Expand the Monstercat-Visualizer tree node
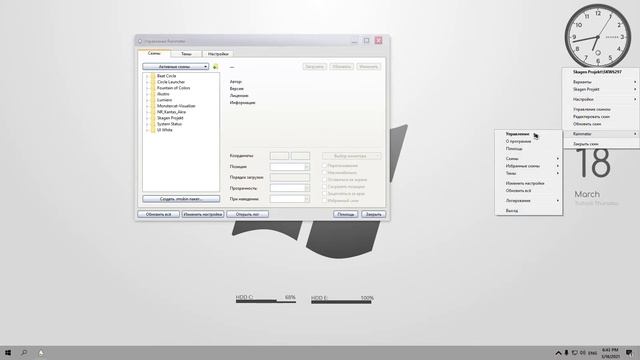Image resolution: width=640 pixels, height=360 pixels. pos(147,106)
